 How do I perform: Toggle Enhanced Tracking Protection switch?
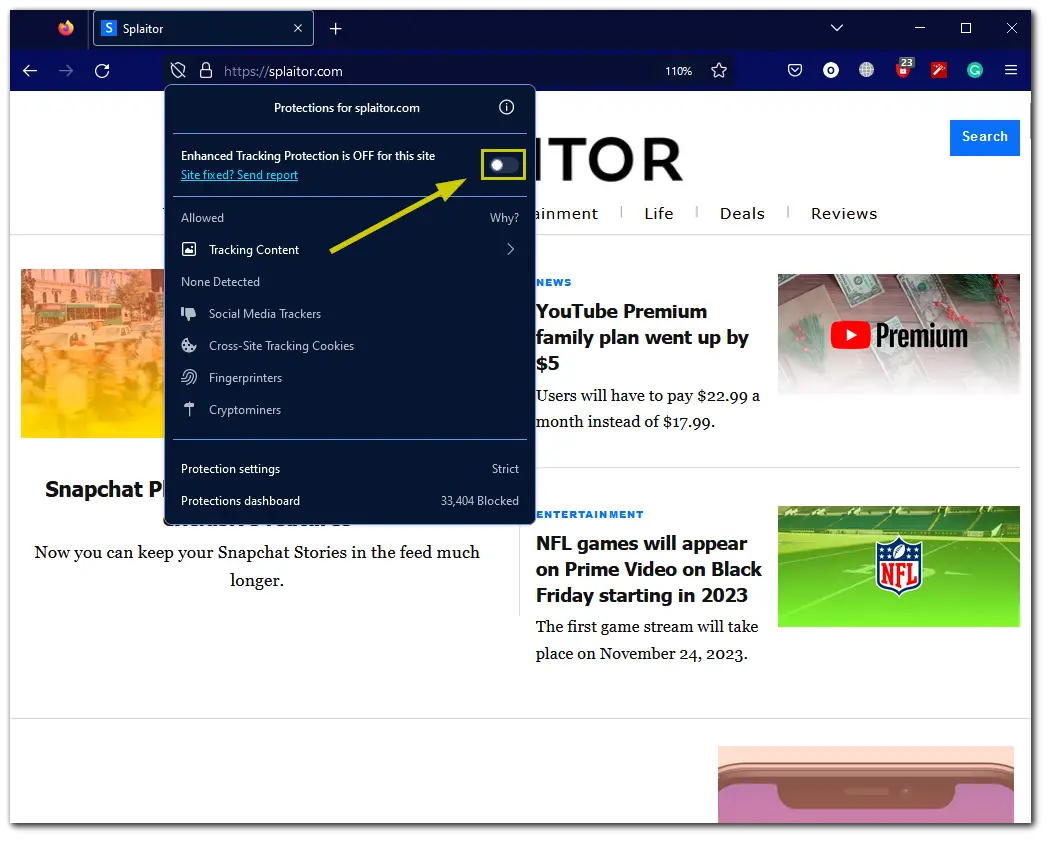504,165
